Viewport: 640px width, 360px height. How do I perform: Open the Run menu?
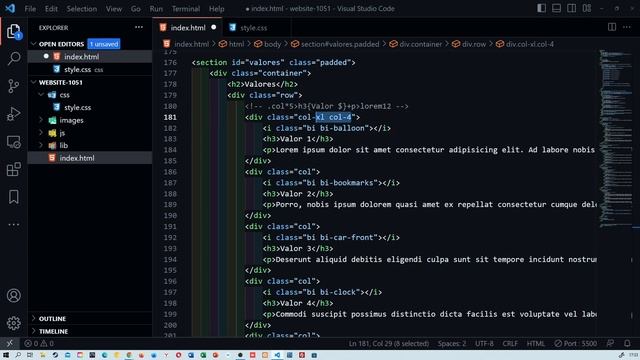(156, 9)
